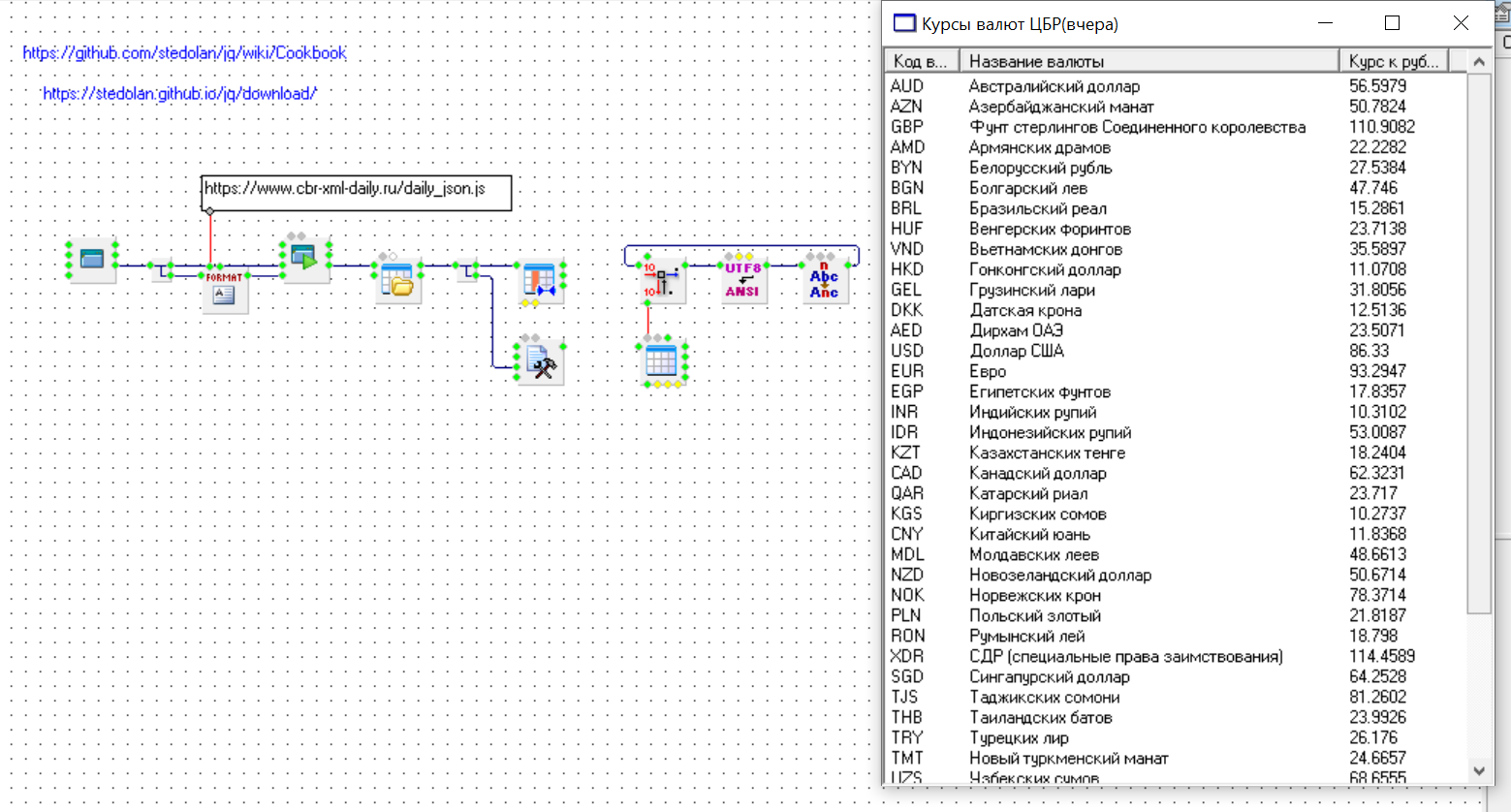Click the UTF8 to ANSI converter node
The image size is (1511, 812).
click(742, 280)
